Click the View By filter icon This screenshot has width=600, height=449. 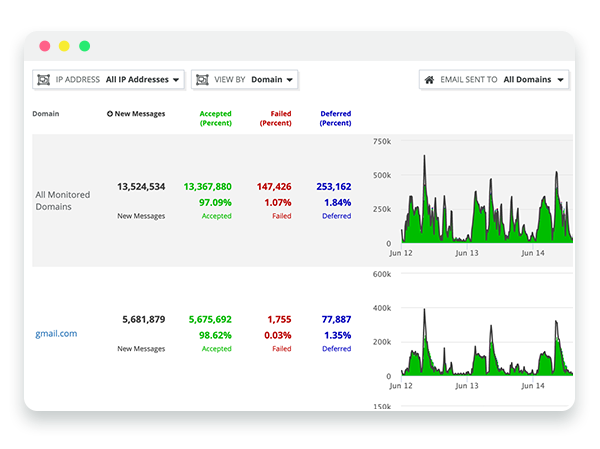pyautogui.click(x=203, y=79)
